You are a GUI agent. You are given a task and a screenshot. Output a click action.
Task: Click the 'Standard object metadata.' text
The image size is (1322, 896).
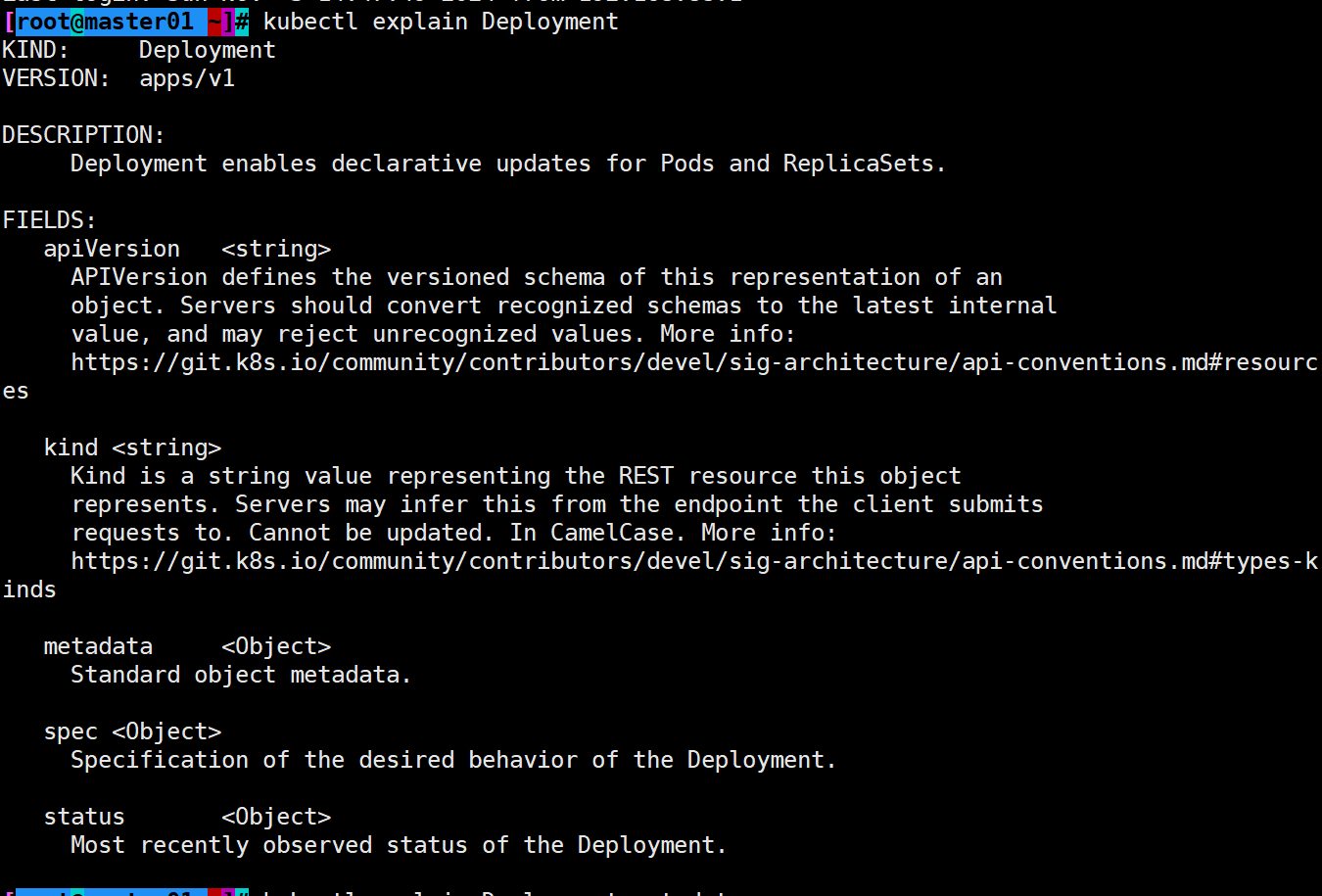point(241,675)
